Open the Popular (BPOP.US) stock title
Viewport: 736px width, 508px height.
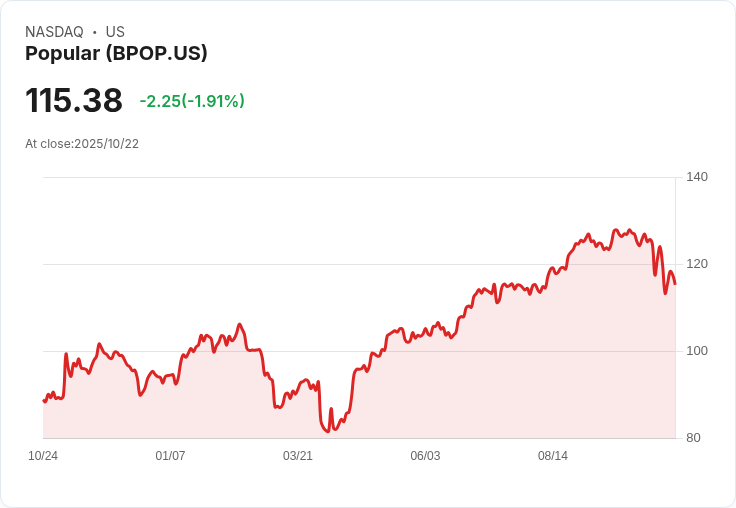[116, 54]
